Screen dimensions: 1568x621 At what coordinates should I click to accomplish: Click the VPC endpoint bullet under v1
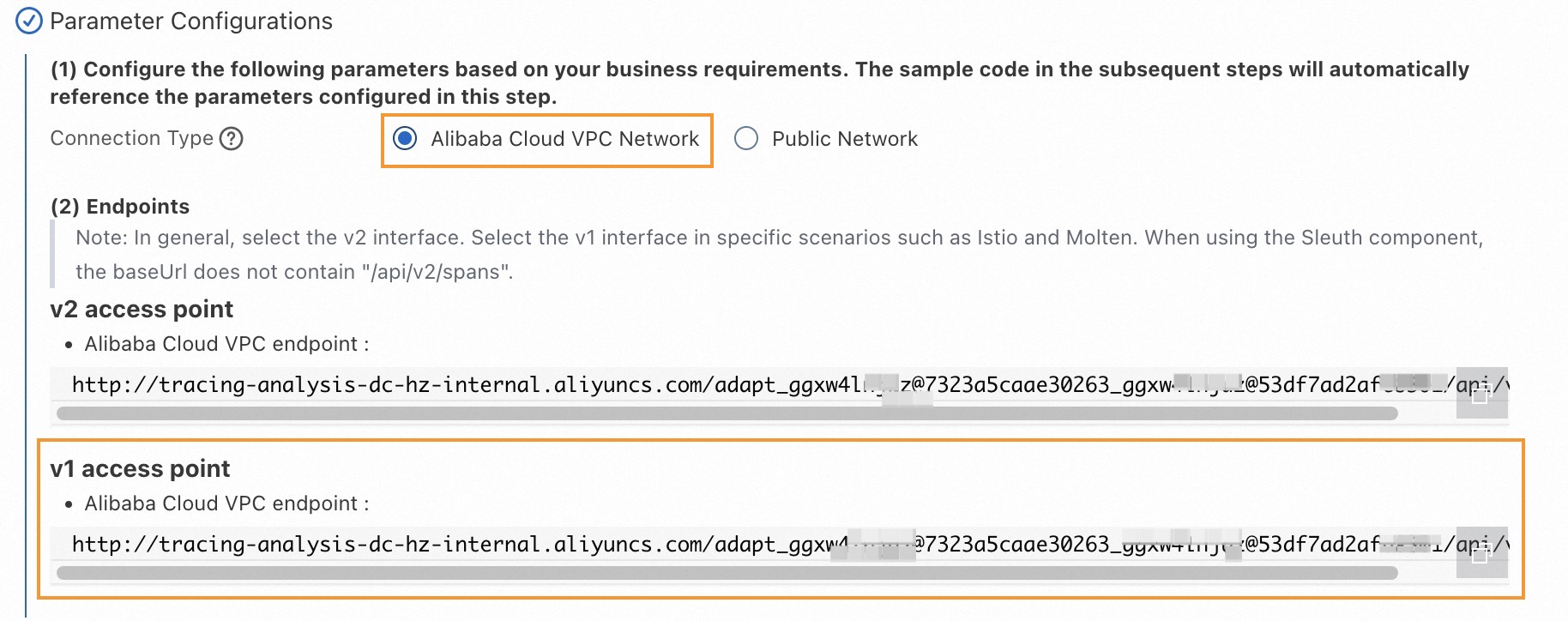point(226,503)
